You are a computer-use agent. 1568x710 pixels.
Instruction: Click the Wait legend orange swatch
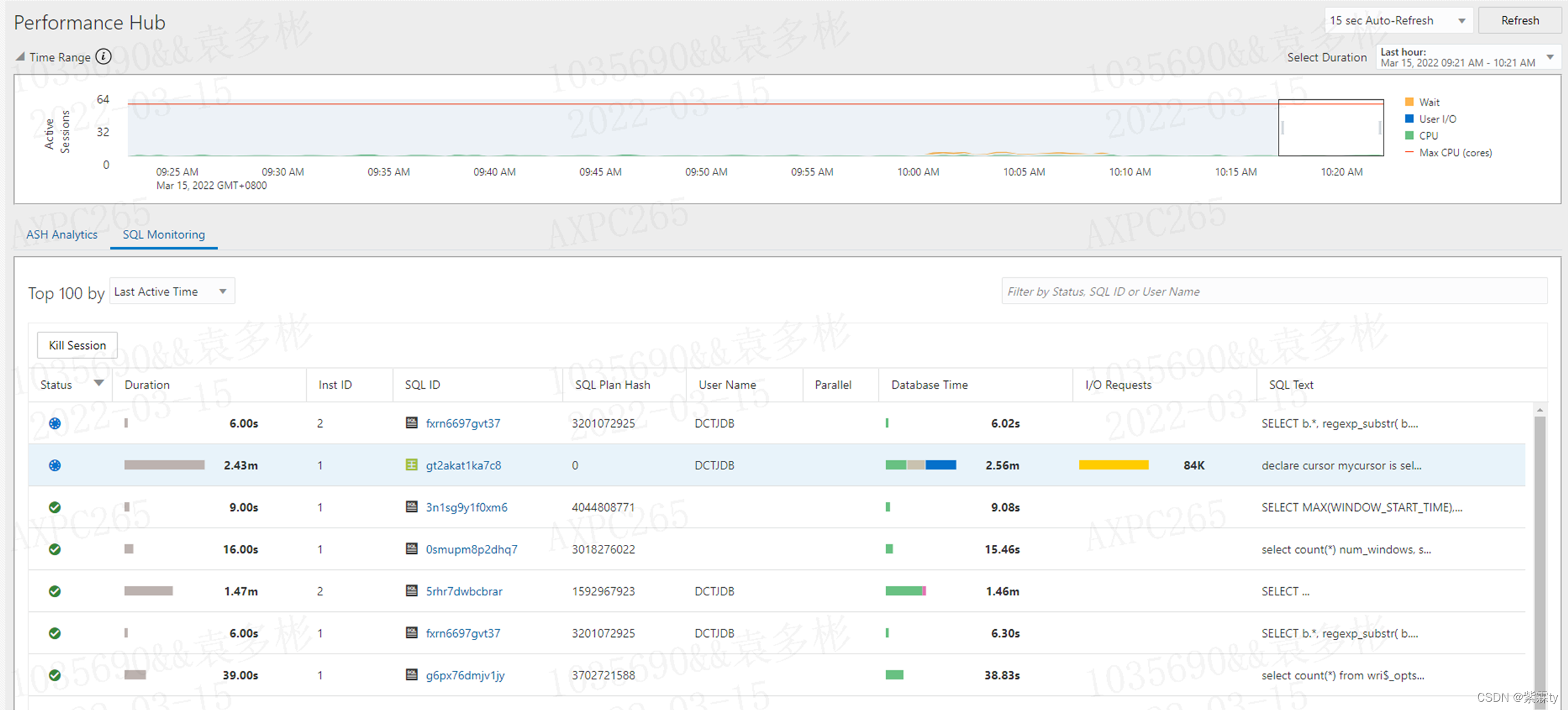click(x=1409, y=102)
